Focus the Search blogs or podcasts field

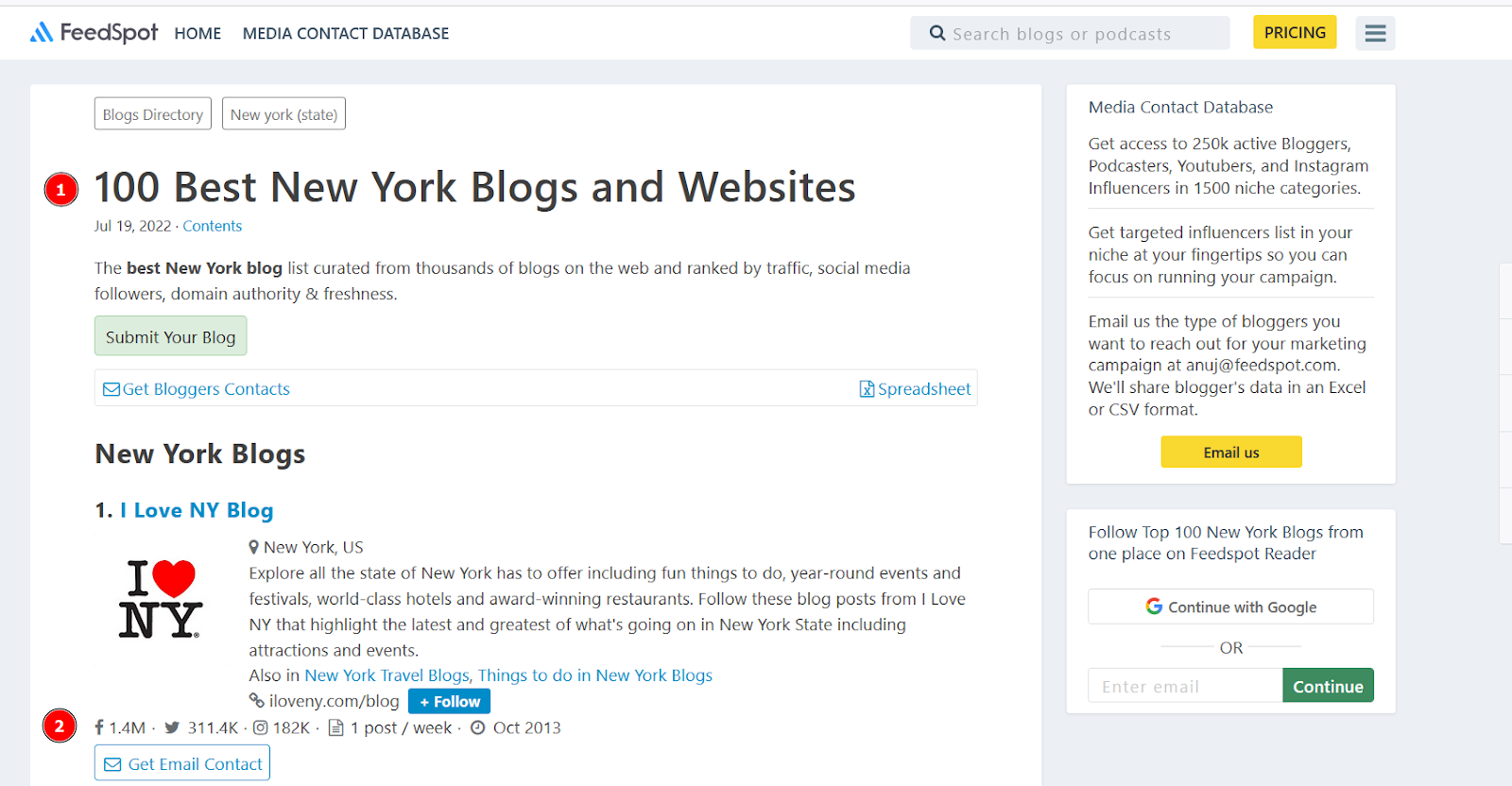(1070, 33)
